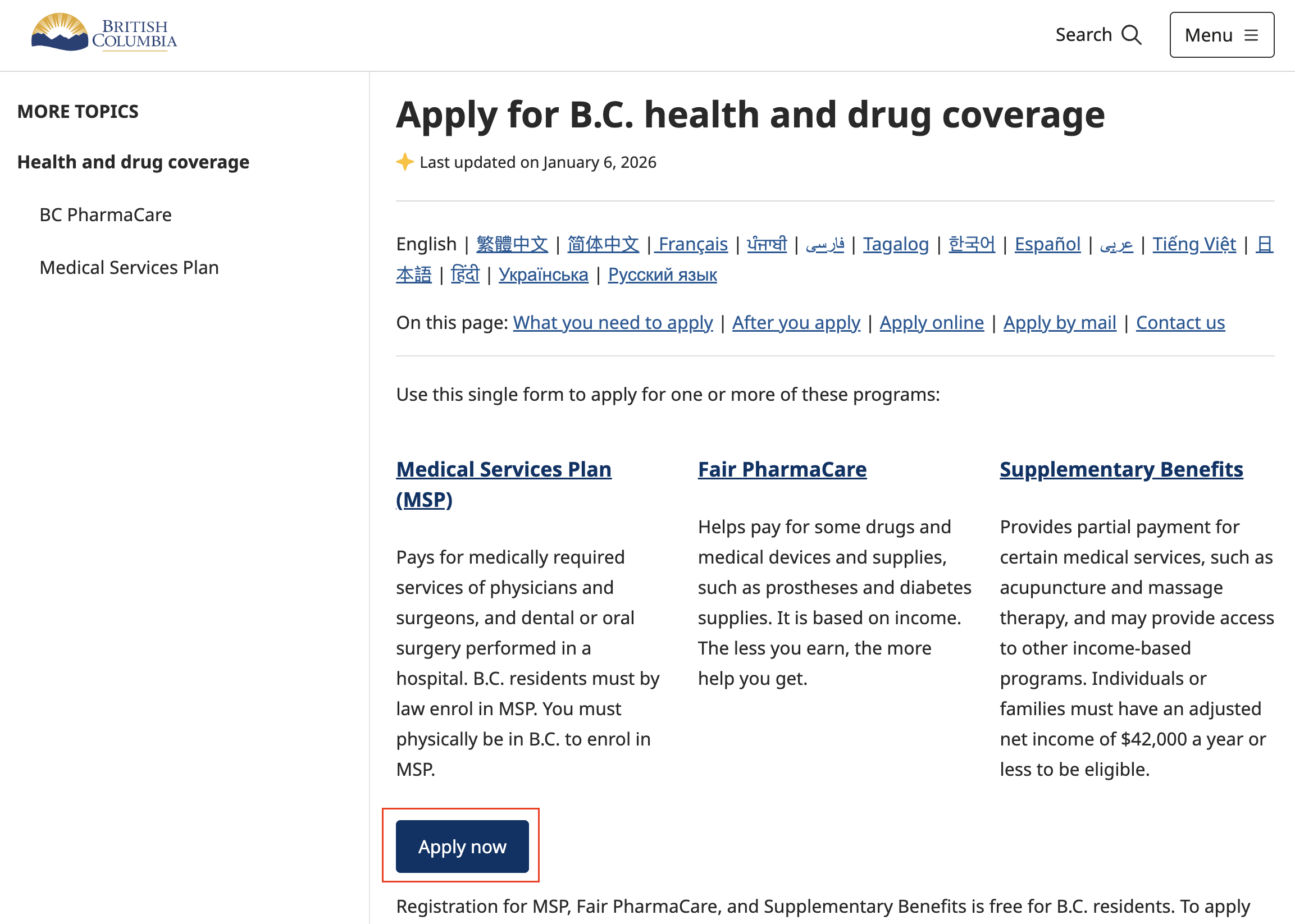
Task: Click the yellow star icon beside last updated
Action: pos(405,162)
